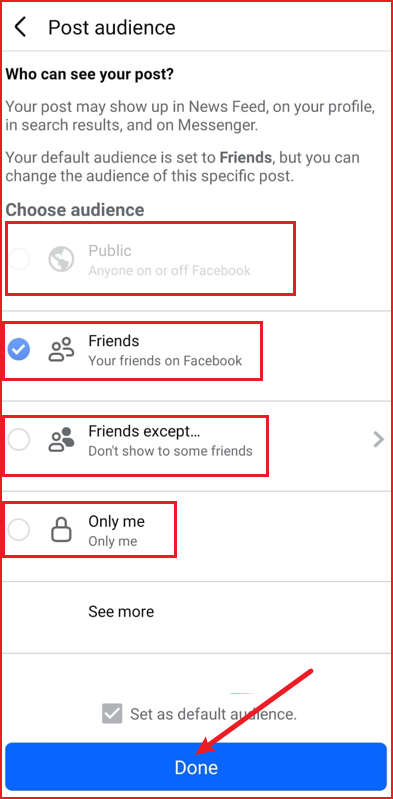
Task: Click the globe icon for Public
Action: point(61,259)
